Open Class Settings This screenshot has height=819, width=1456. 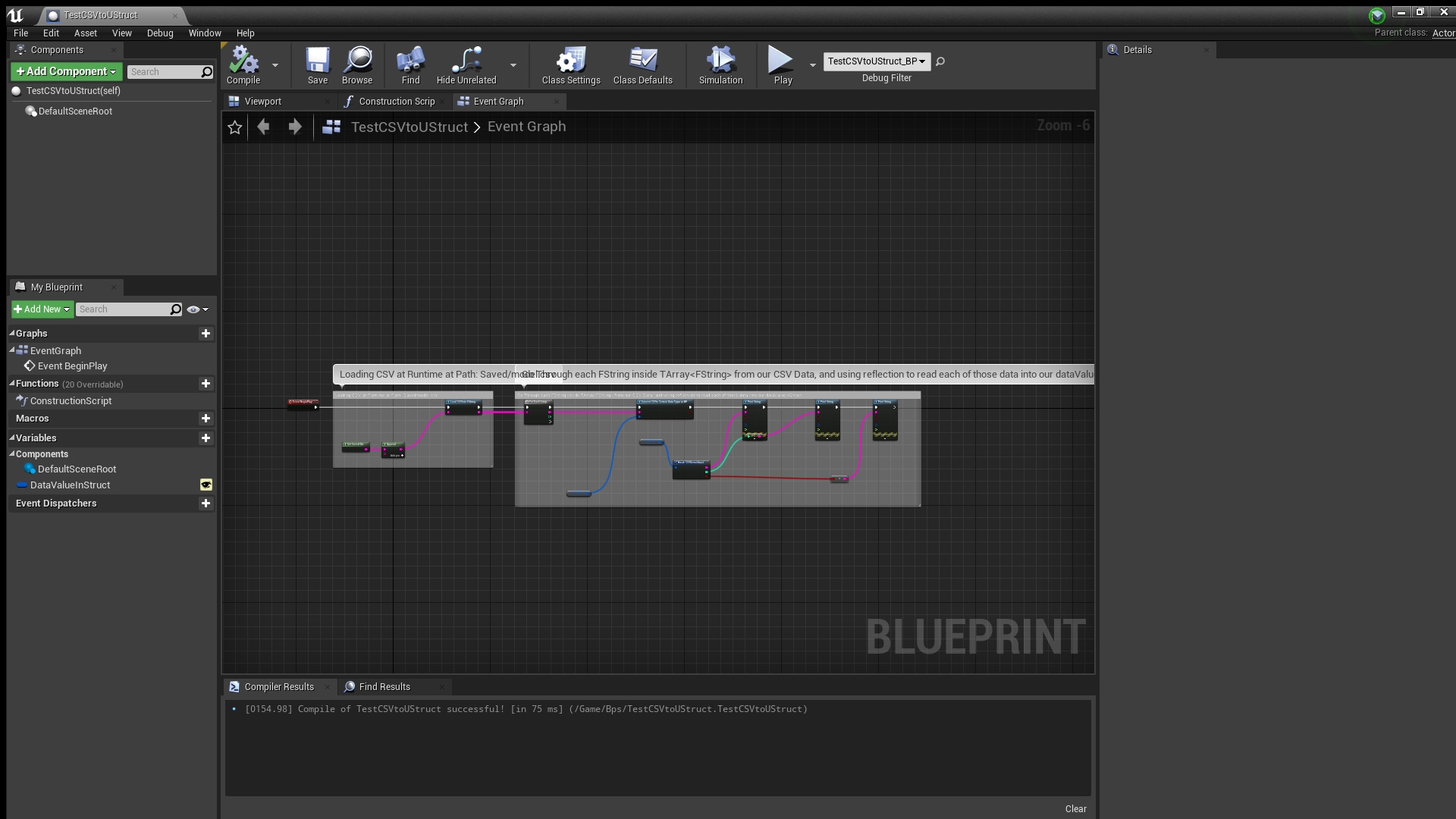[570, 64]
